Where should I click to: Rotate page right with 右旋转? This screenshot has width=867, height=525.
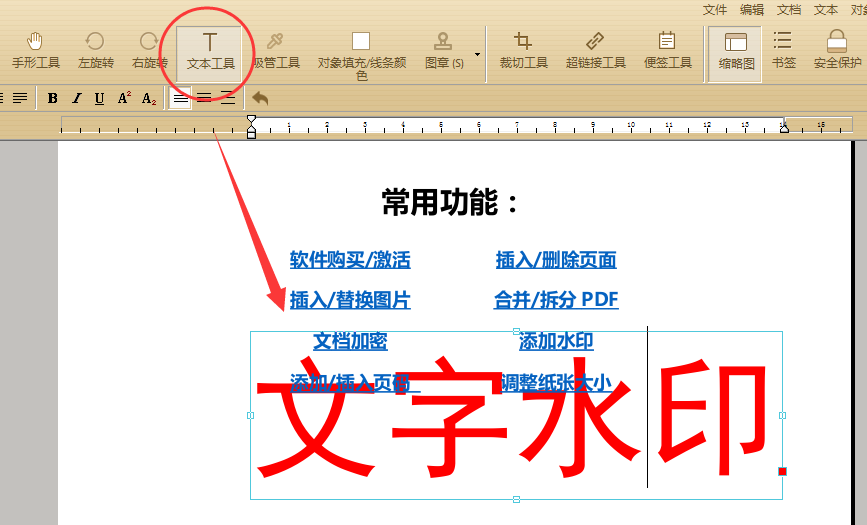coord(149,50)
